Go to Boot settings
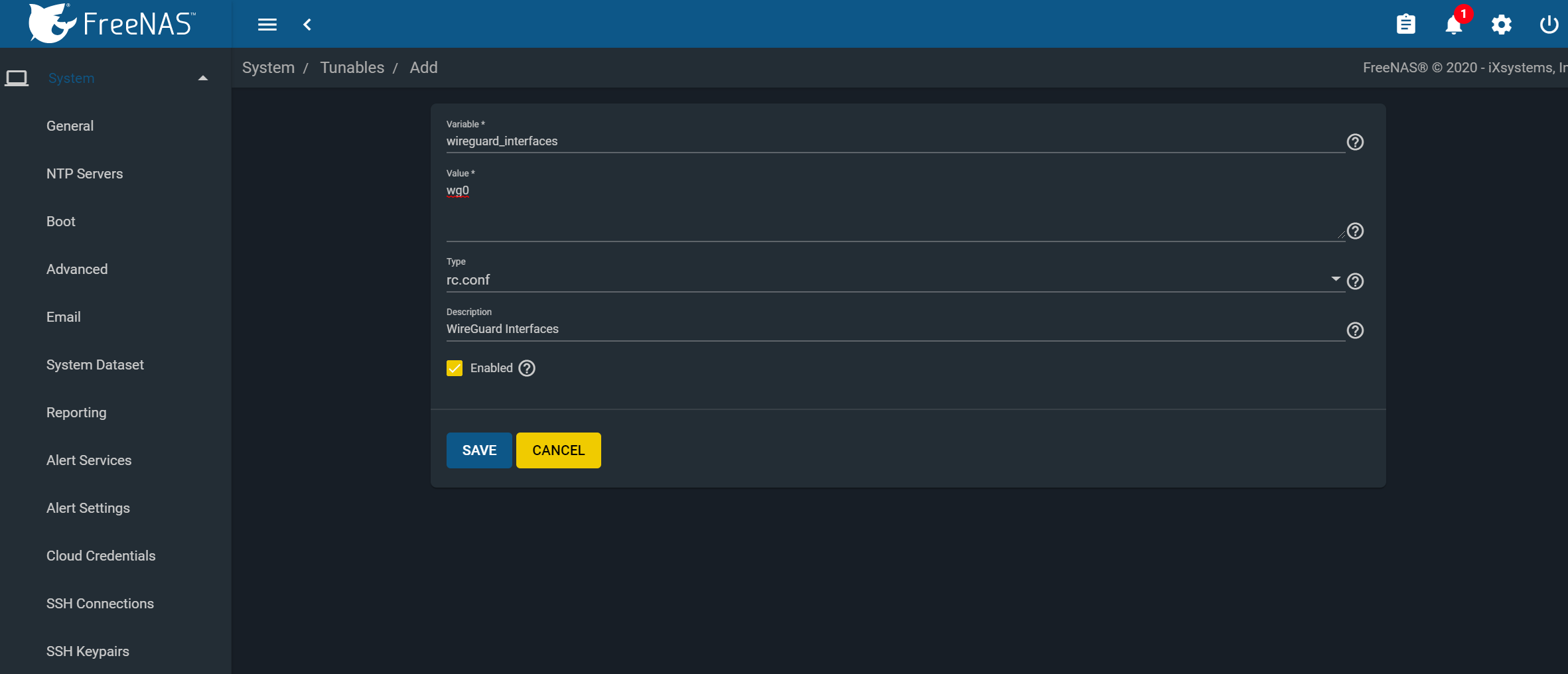 [x=60, y=222]
